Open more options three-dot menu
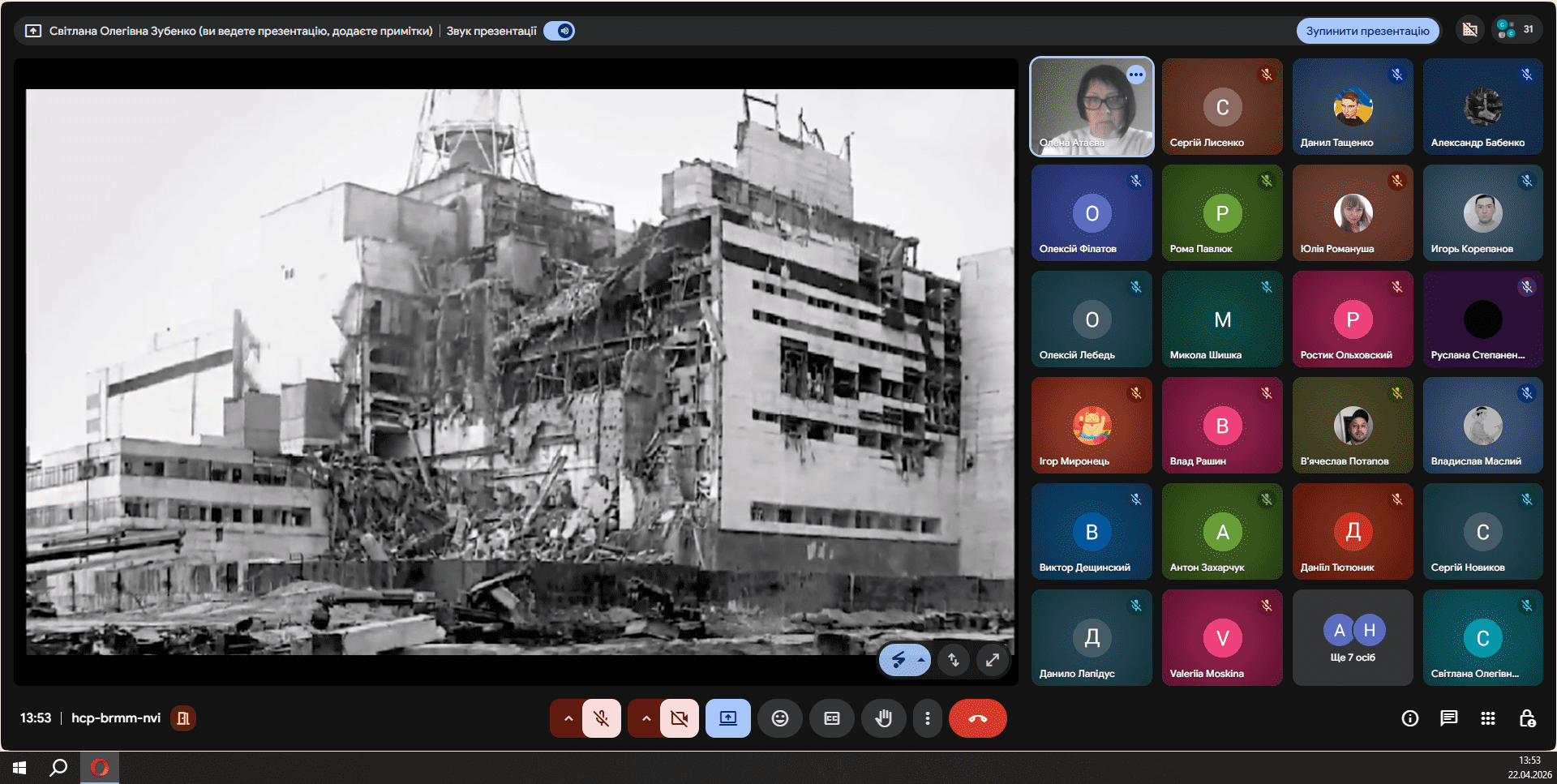Image resolution: width=1557 pixels, height=784 pixels. pyautogui.click(x=927, y=718)
